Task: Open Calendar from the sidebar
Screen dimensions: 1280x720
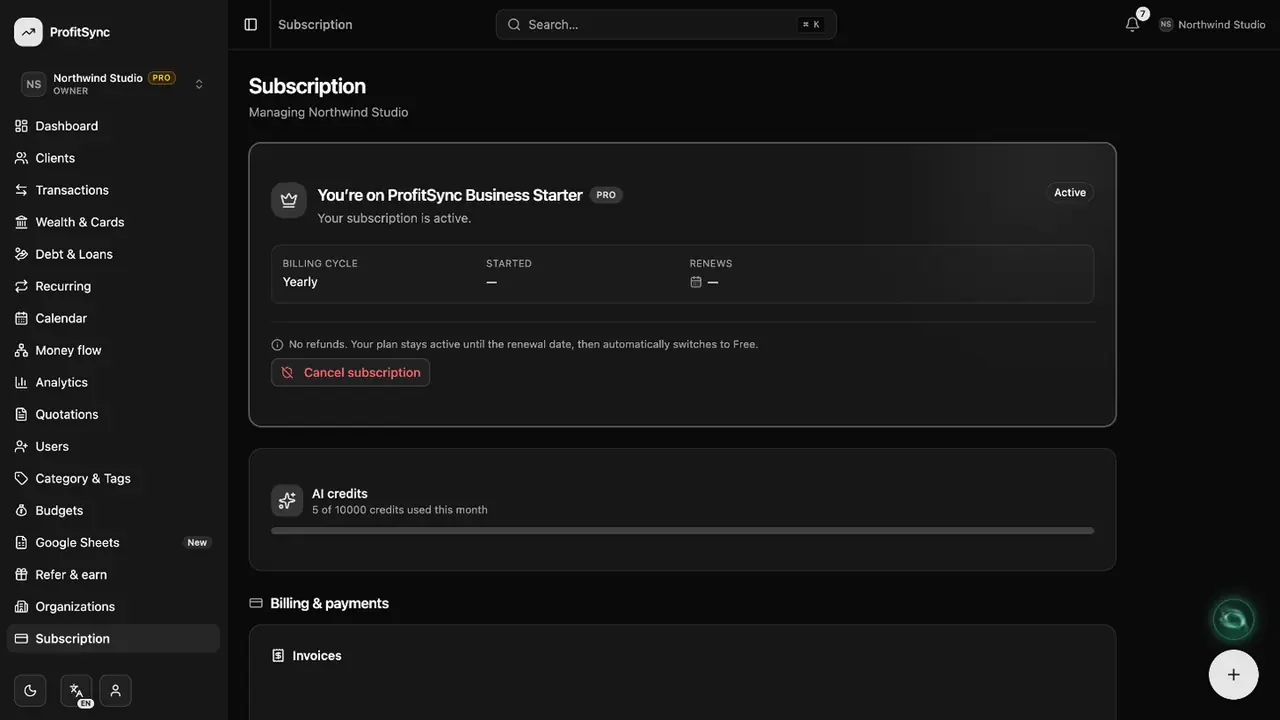Action: click(x=113, y=318)
